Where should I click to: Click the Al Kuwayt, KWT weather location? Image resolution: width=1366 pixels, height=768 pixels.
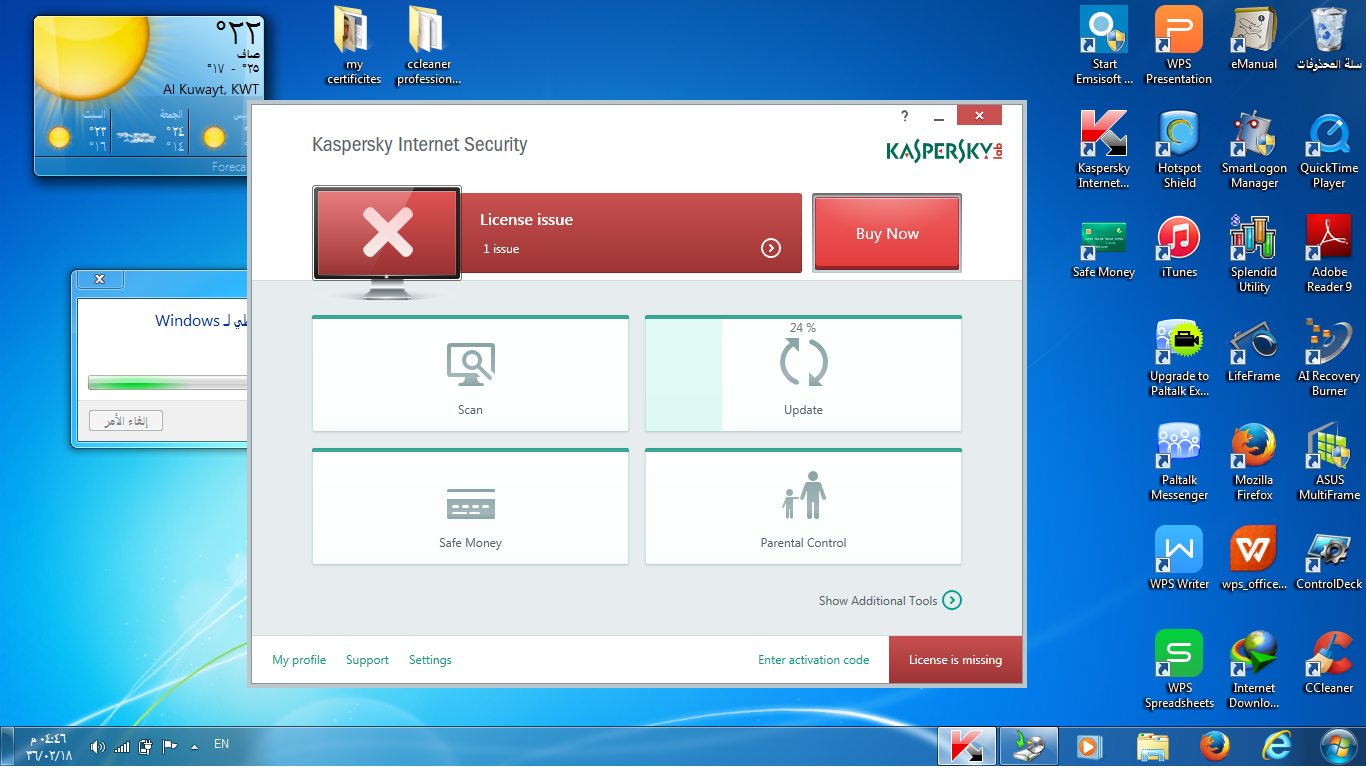coord(211,90)
